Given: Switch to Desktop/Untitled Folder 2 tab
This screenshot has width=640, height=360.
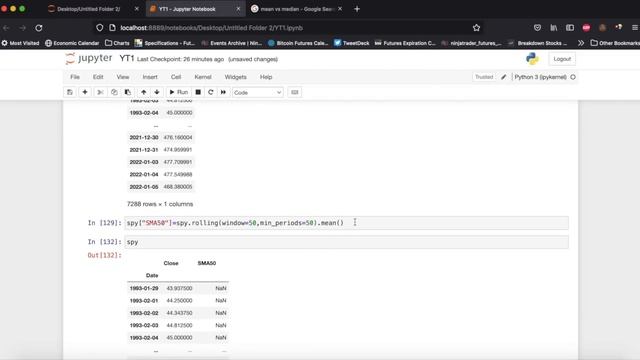Looking at the screenshot, I should [x=88, y=9].
